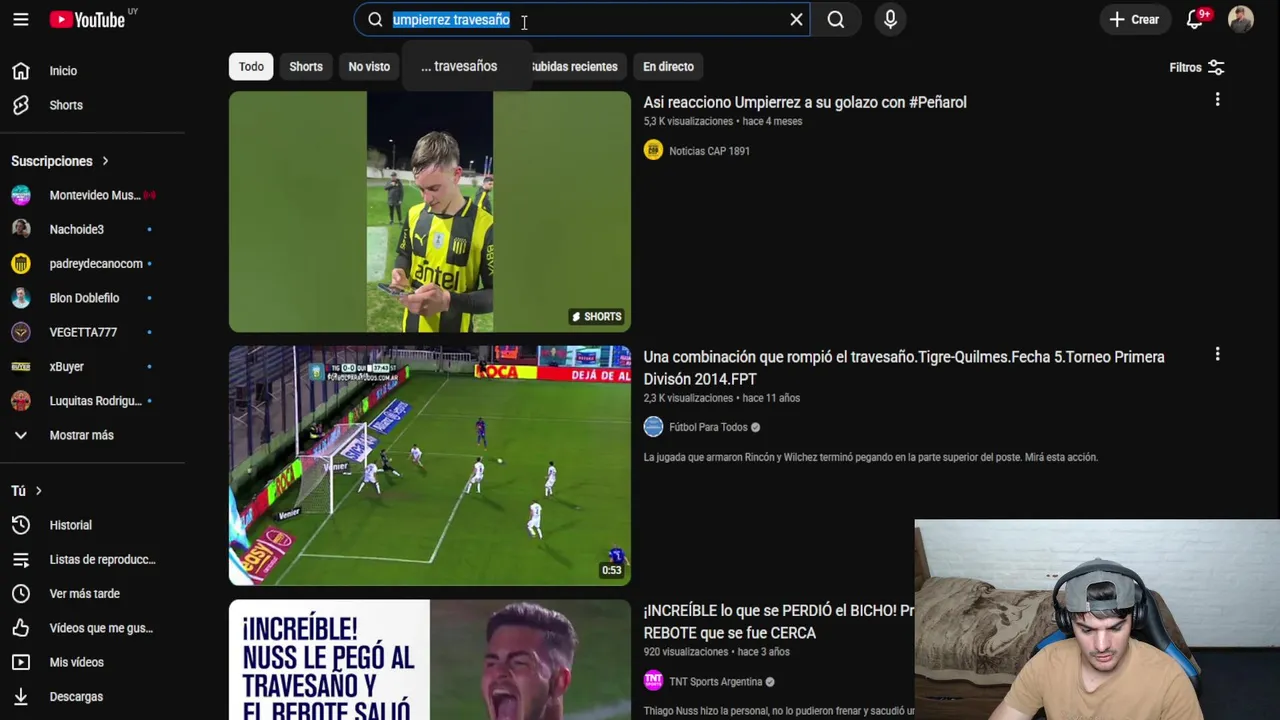Select the En directo chip

pyautogui.click(x=668, y=67)
